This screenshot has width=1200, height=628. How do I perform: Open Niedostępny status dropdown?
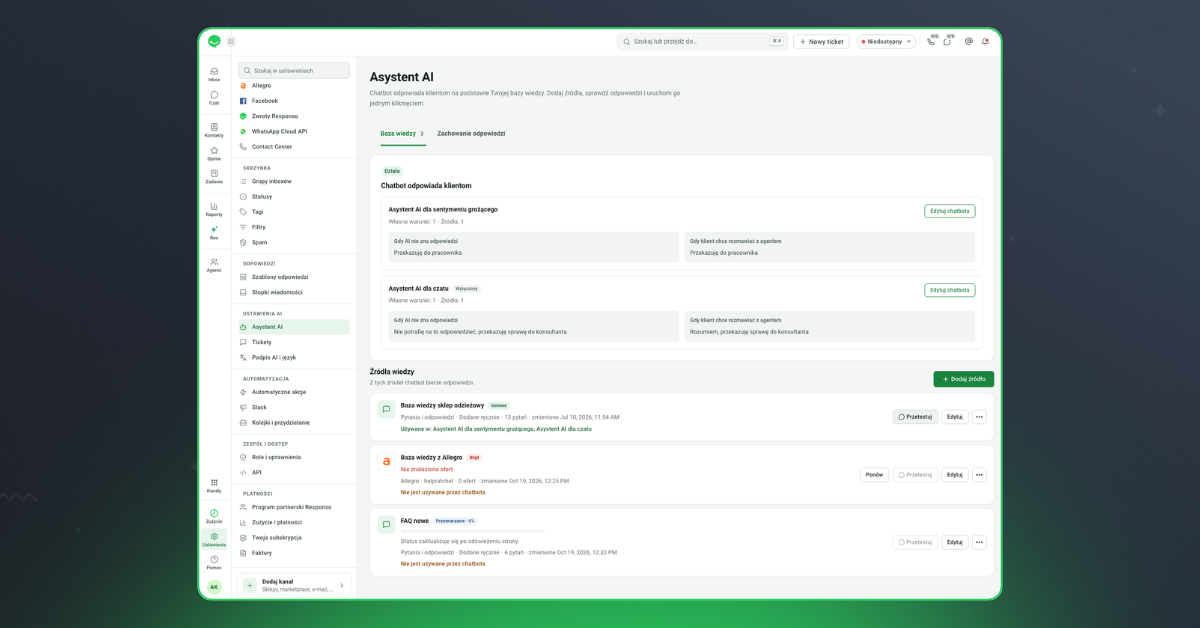pyautogui.click(x=886, y=41)
